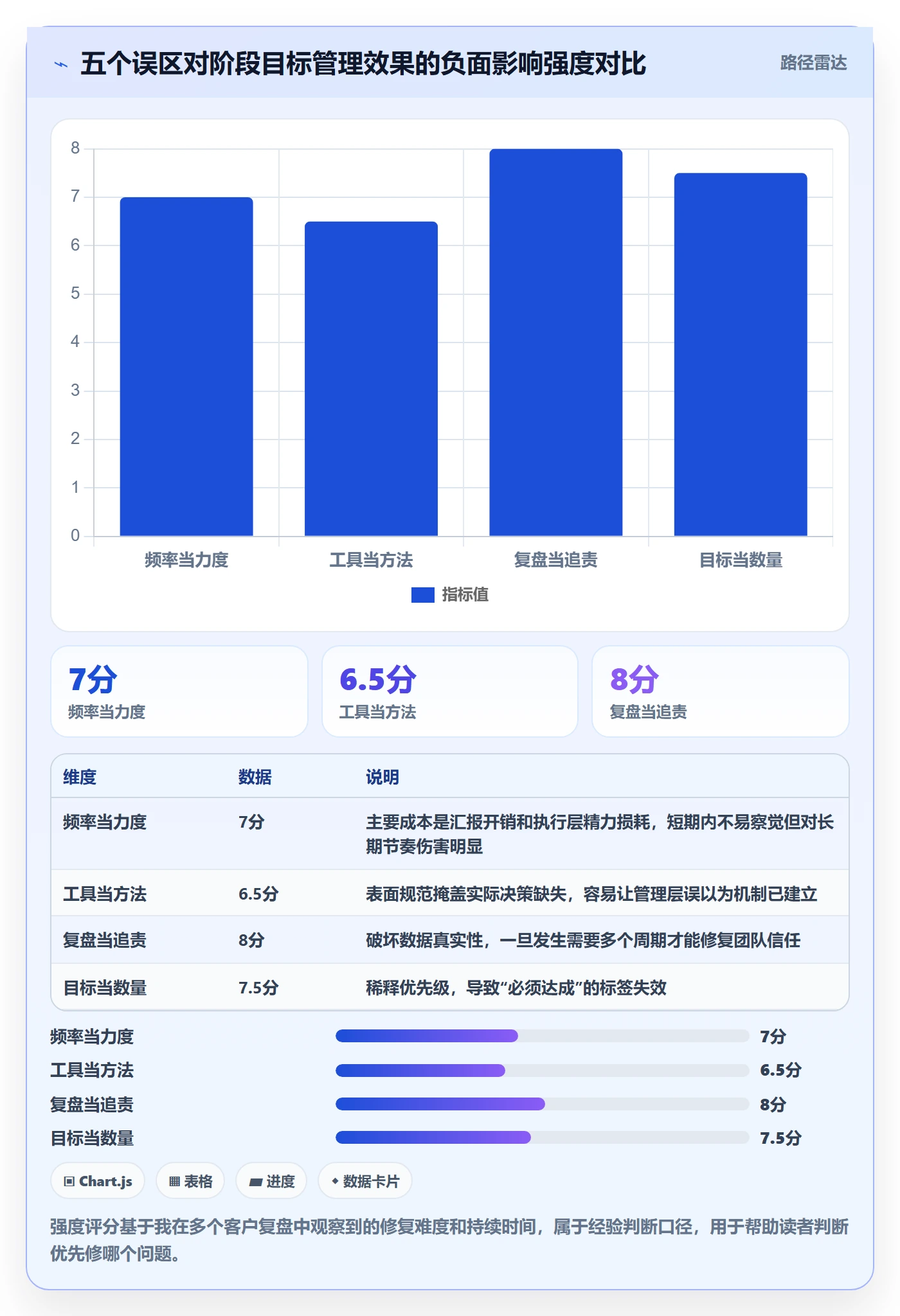900x1316 pixels.
Task: Click the 指标值 legend text
Action: point(465,595)
